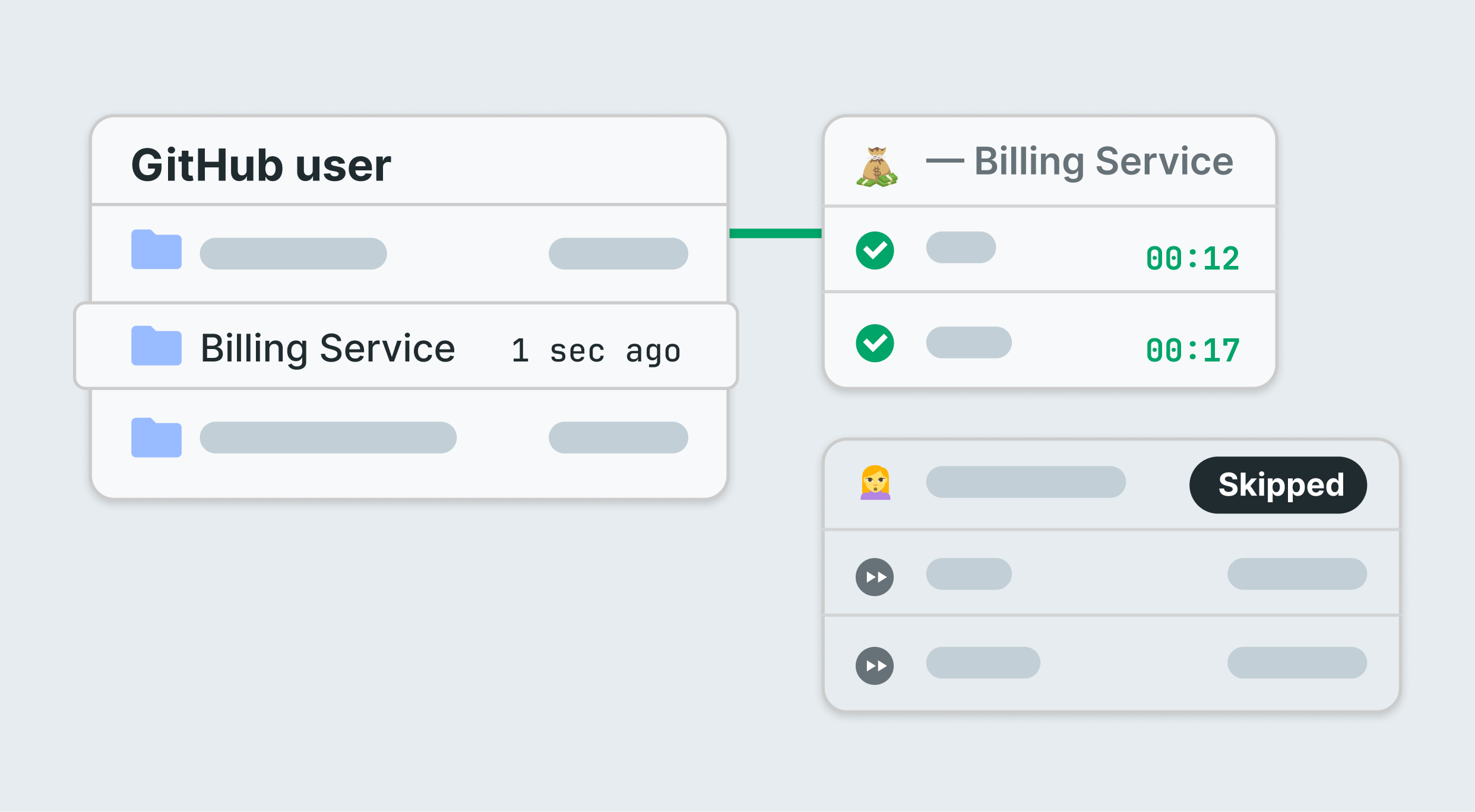Screen dimensions: 1475x812
Task: Click the 00:17 step duration
Action: [x=1192, y=351]
